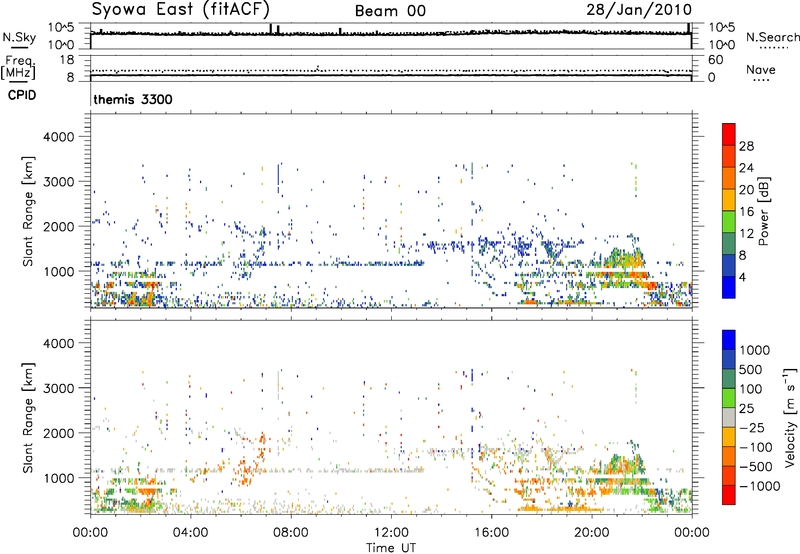800x554 pixels.
Task: Click the 'CPID' row label
Action: [21, 95]
